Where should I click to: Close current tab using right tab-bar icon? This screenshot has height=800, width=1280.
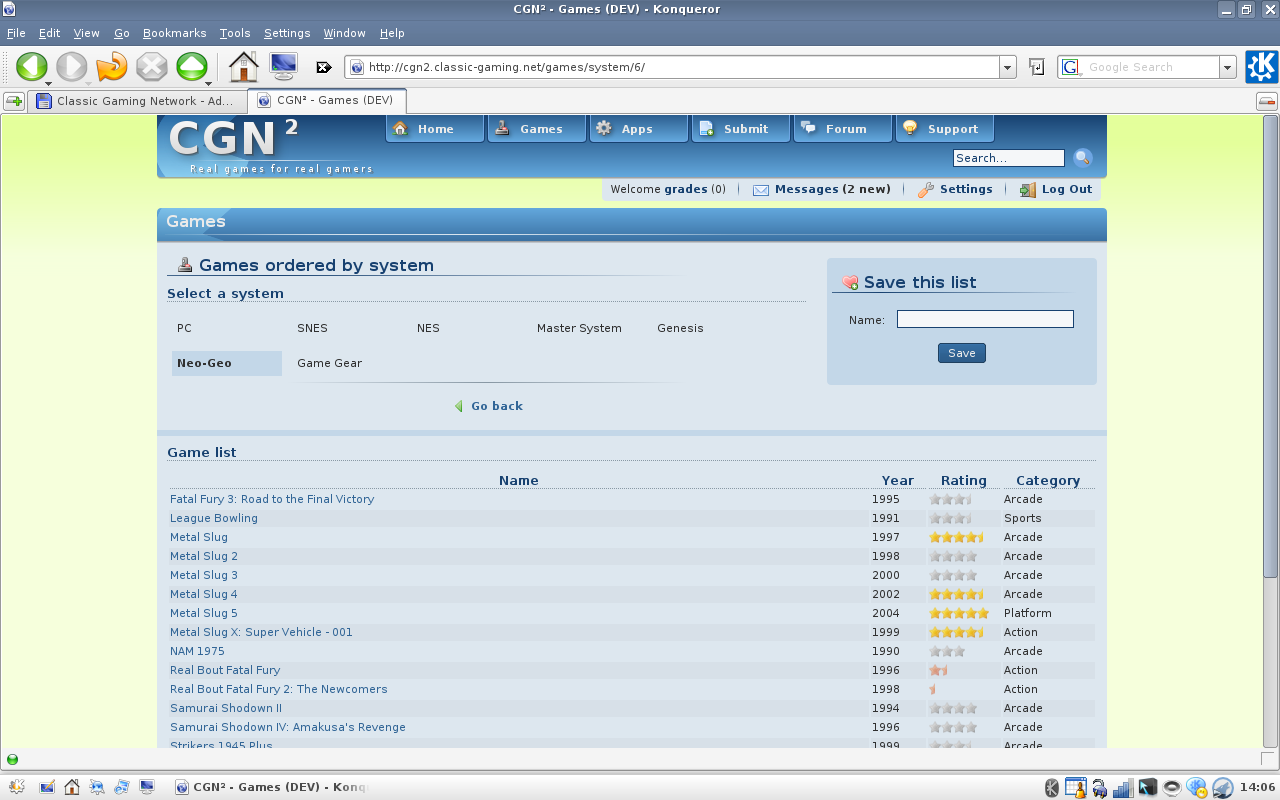pos(1266,101)
